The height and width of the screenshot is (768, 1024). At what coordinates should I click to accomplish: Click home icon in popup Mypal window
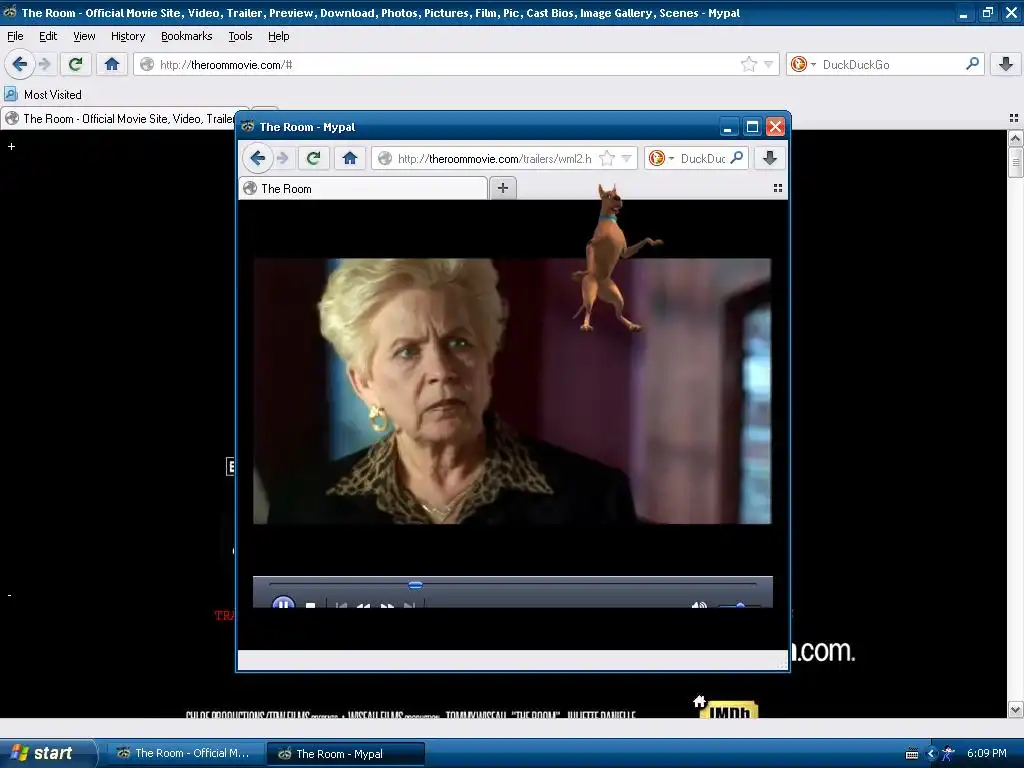point(350,158)
